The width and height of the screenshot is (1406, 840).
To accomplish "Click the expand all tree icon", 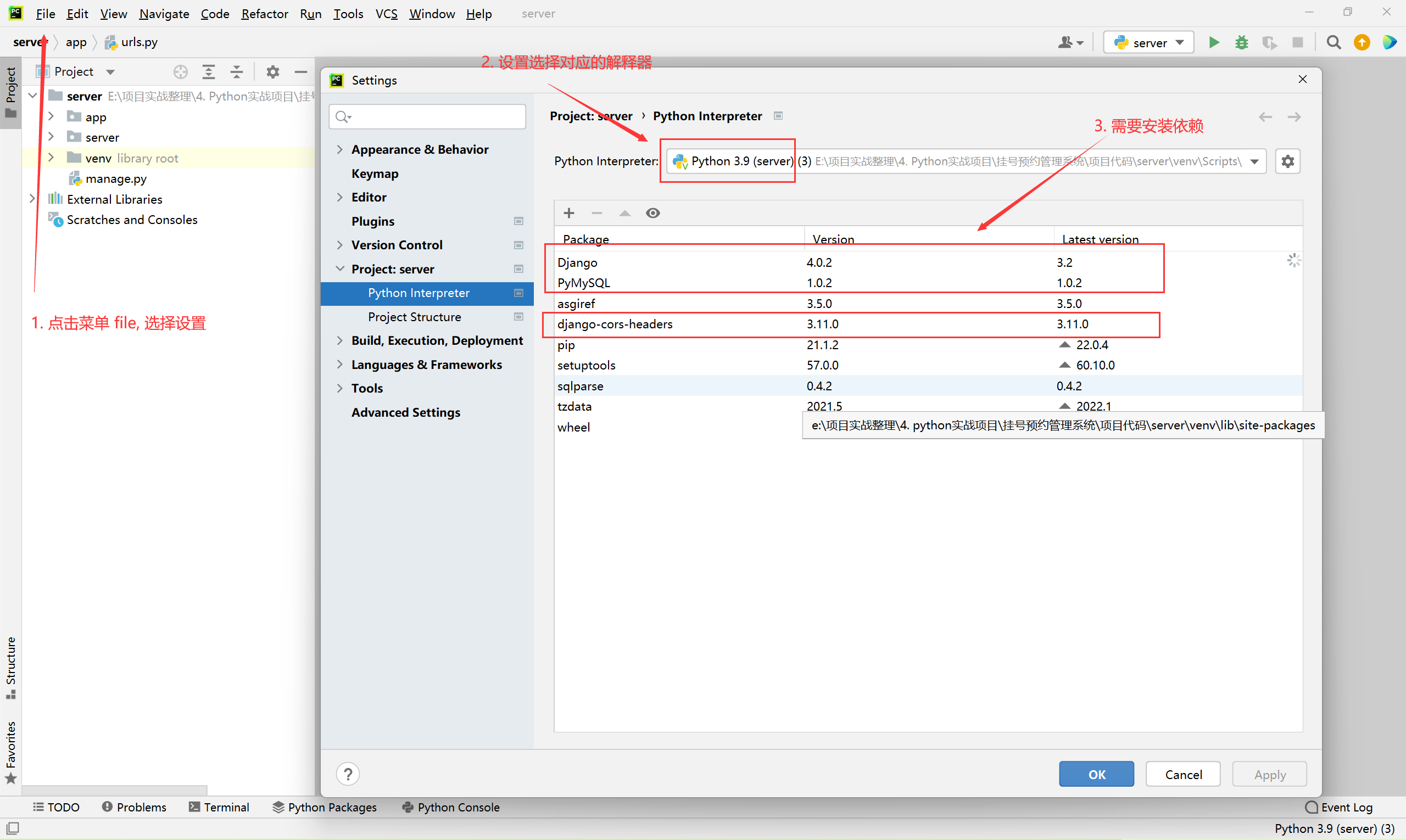I will 209,72.
